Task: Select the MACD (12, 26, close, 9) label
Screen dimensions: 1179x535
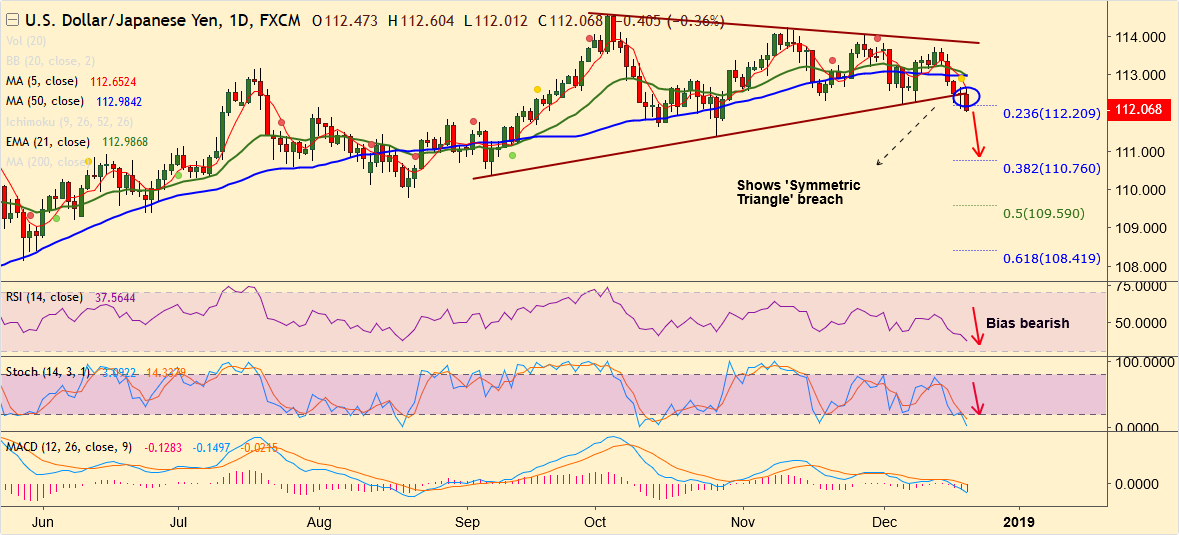Action: 69,447
